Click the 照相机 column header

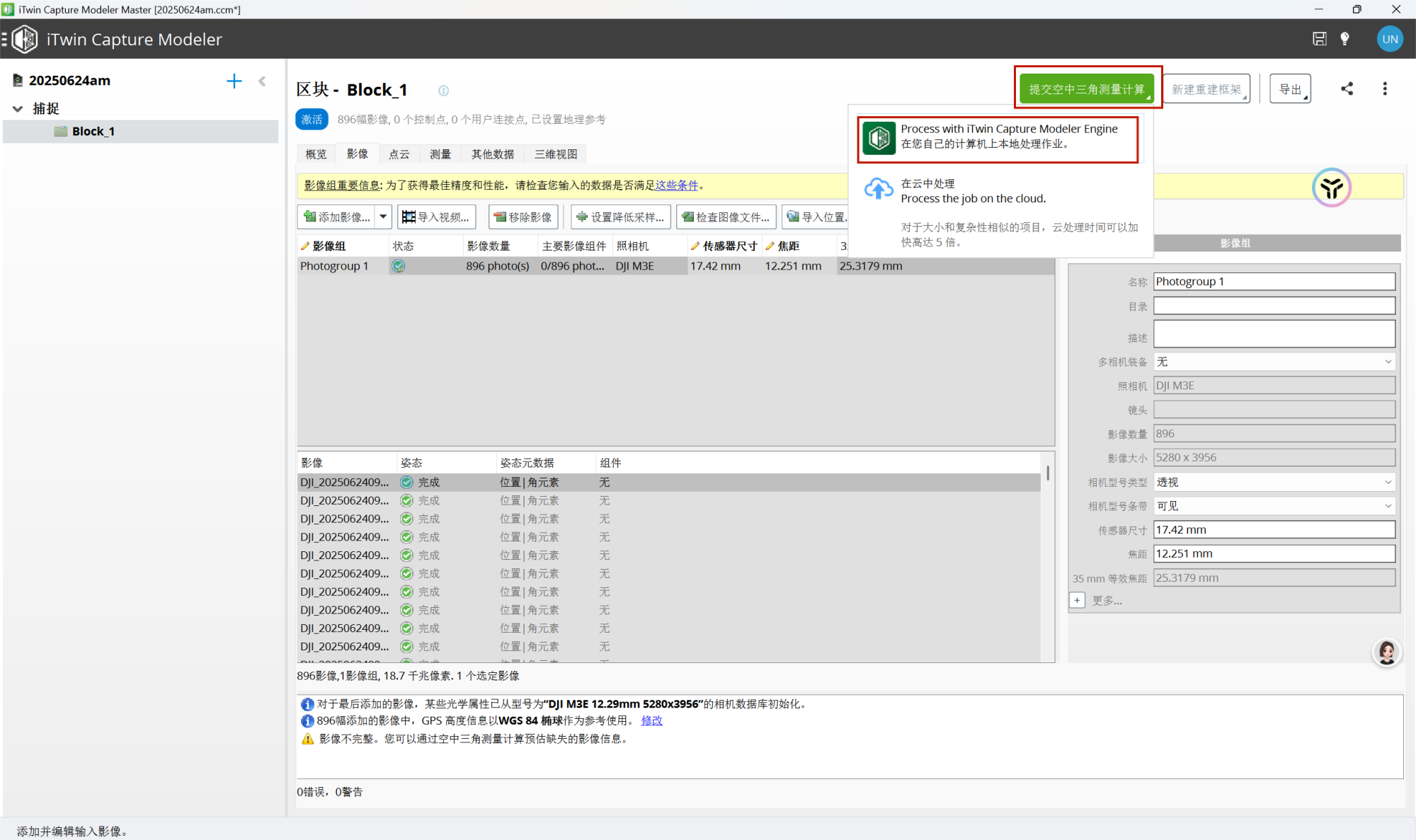point(649,246)
